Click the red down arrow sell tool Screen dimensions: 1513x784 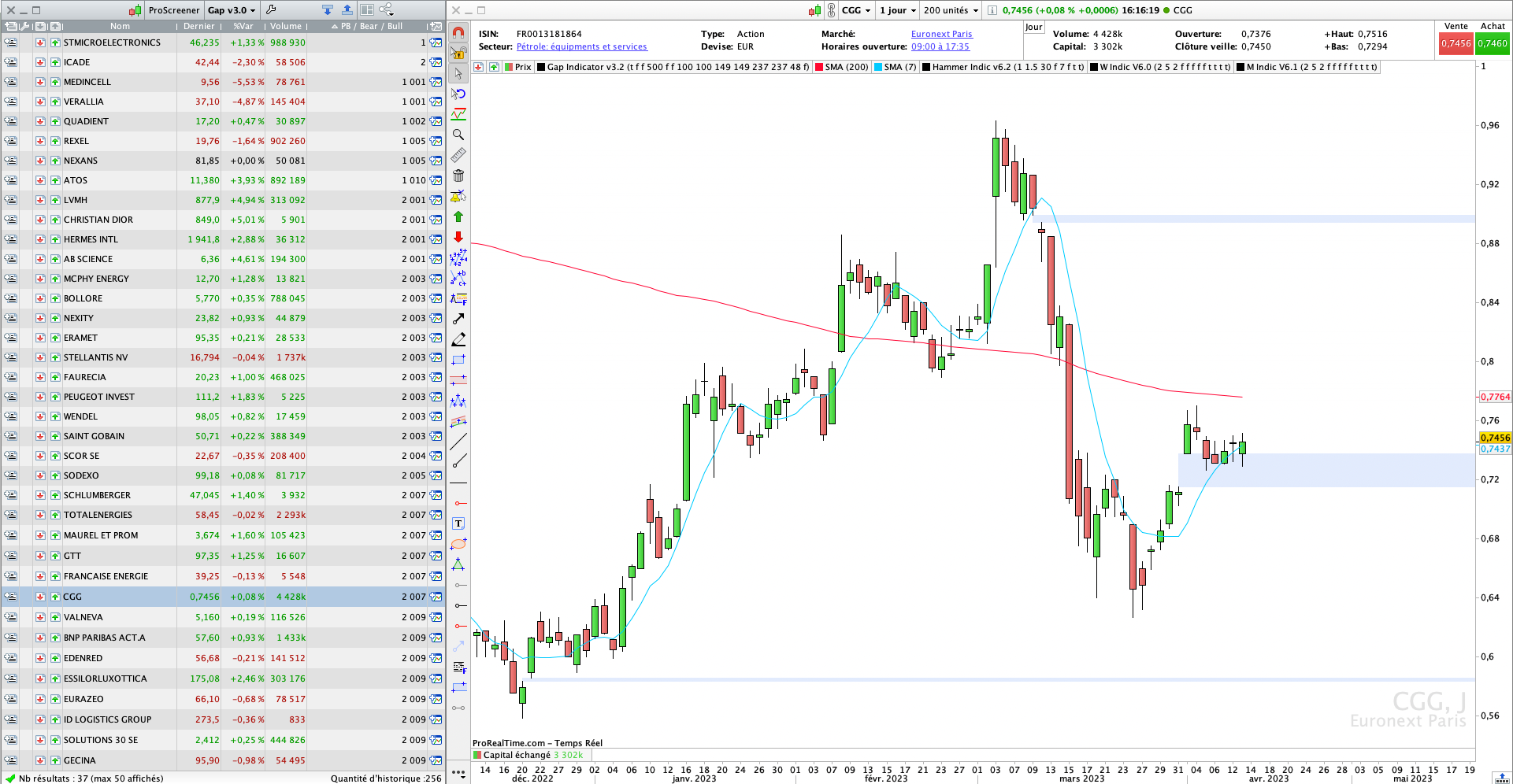click(x=458, y=237)
